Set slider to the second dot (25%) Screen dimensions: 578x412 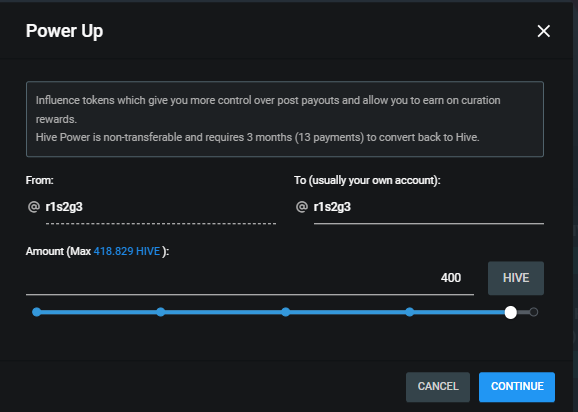click(x=161, y=312)
